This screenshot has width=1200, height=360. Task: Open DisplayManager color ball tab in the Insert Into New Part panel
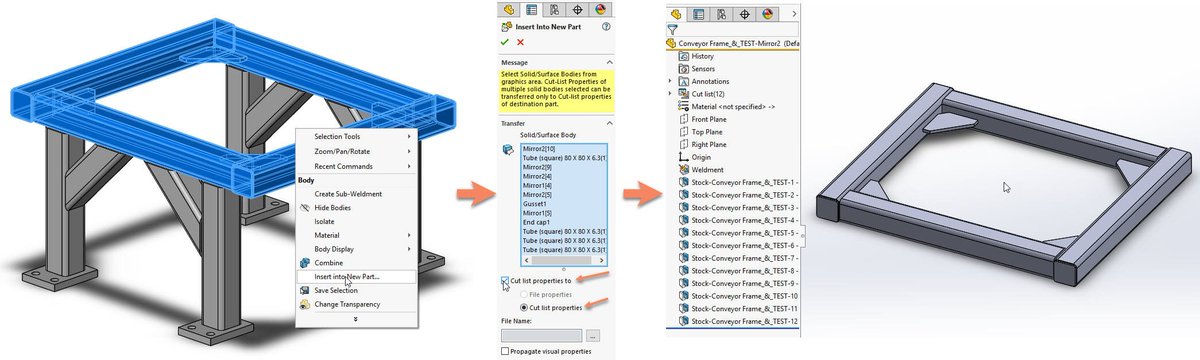601,9
